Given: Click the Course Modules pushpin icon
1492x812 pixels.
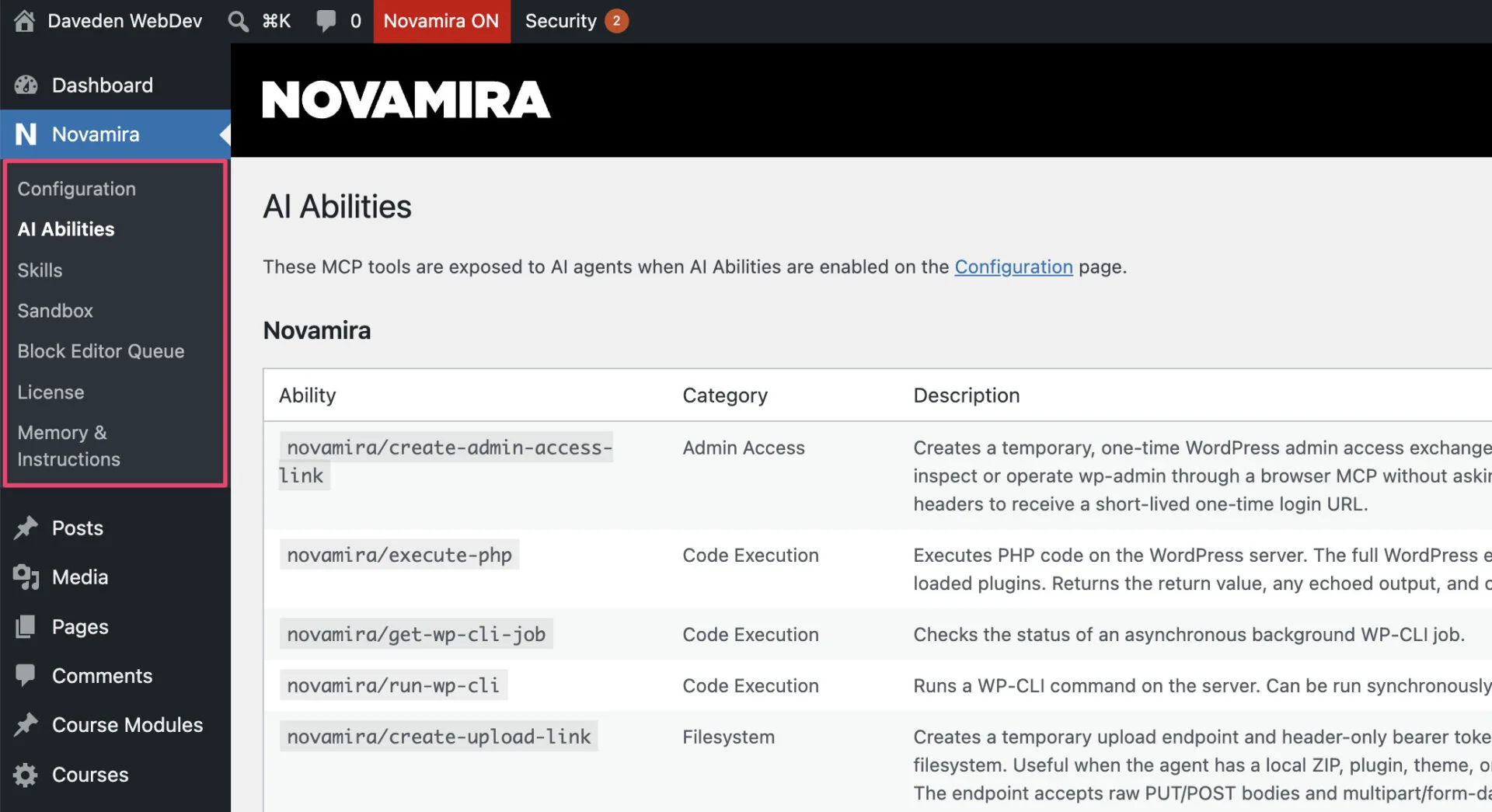Looking at the screenshot, I should pyautogui.click(x=26, y=725).
